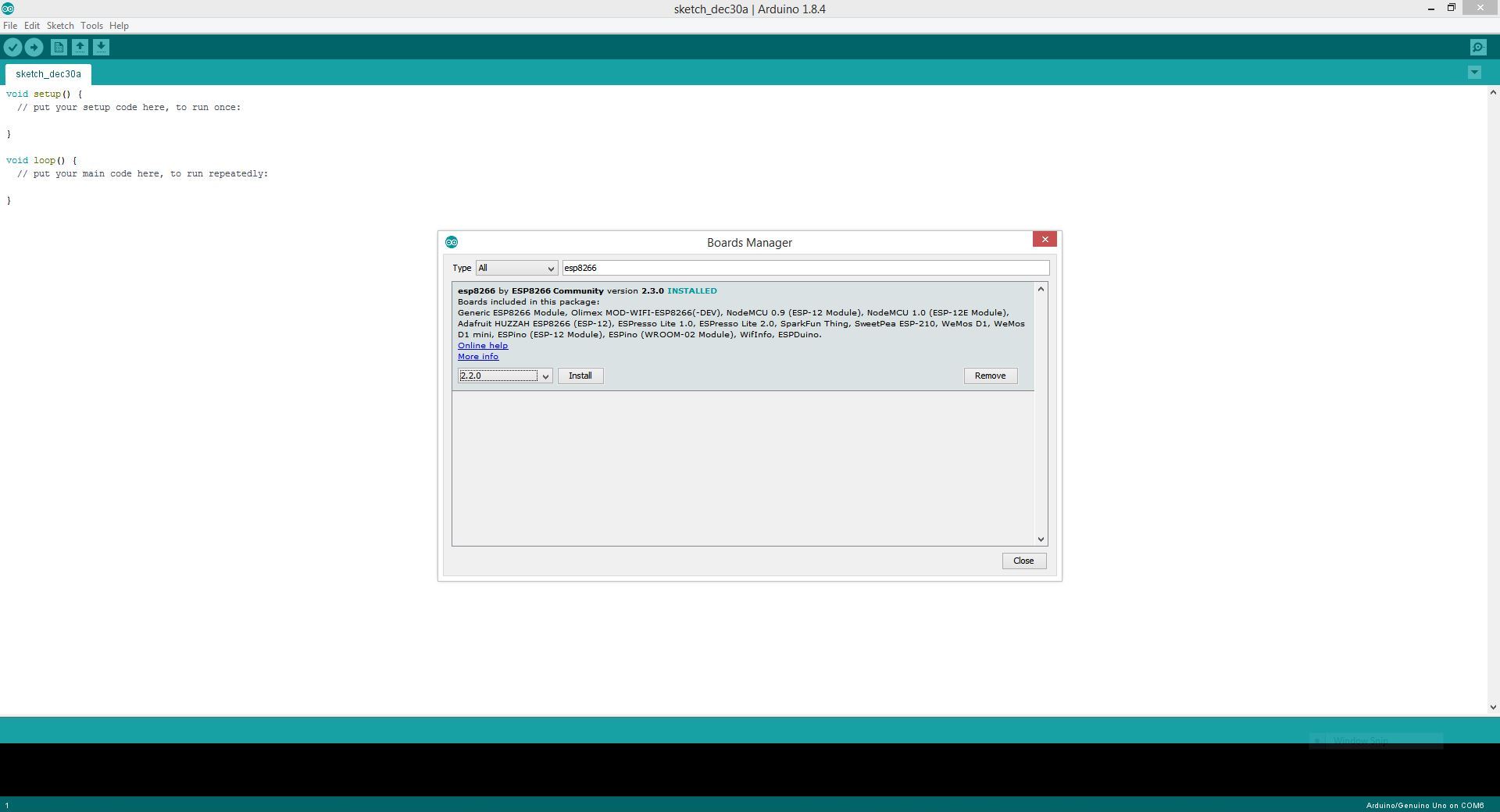The height and width of the screenshot is (812, 1500).
Task: Click the boards list scroll up arrow
Action: (1041, 289)
